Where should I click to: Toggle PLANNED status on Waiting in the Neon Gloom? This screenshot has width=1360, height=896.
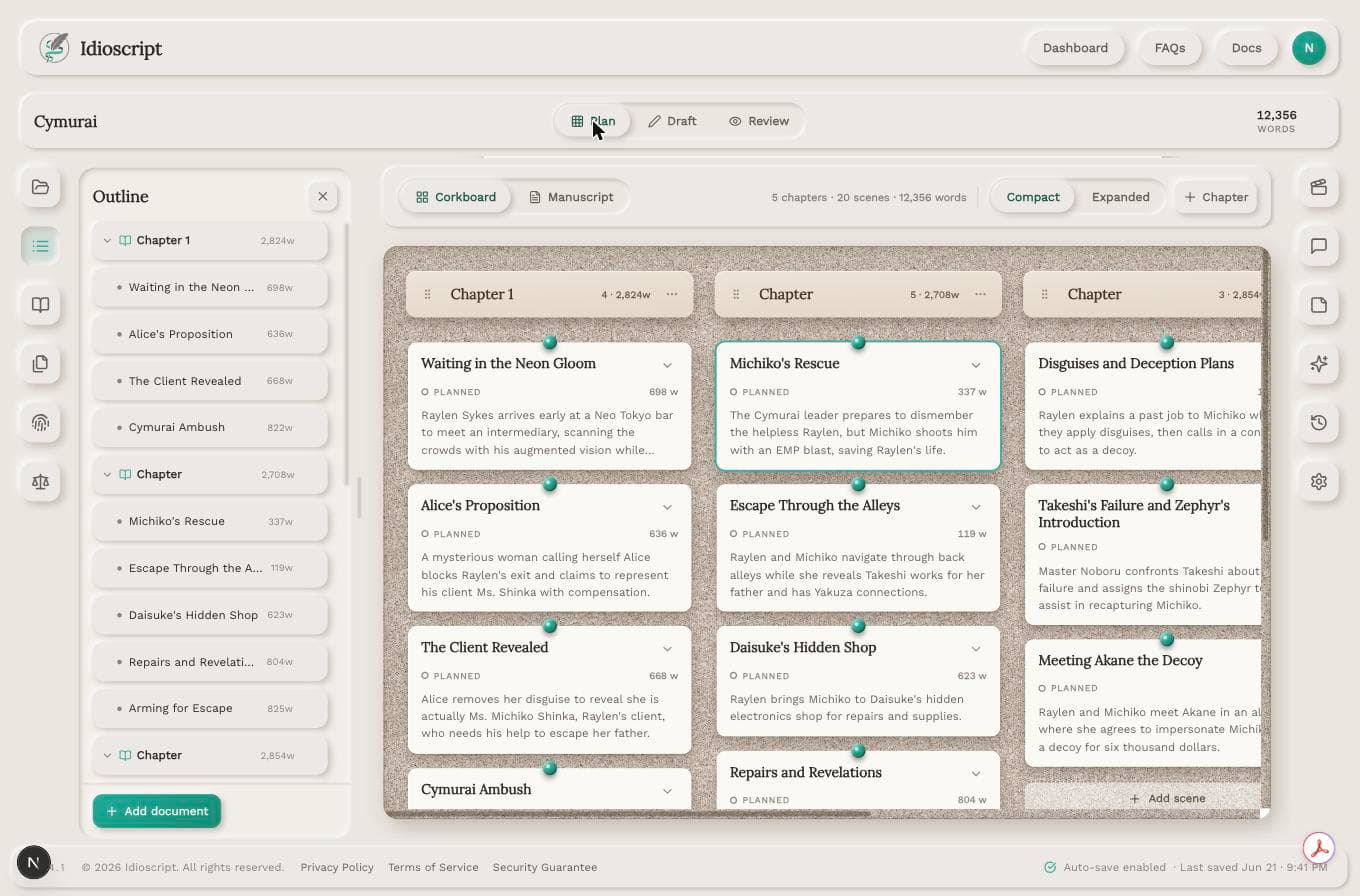click(x=451, y=392)
